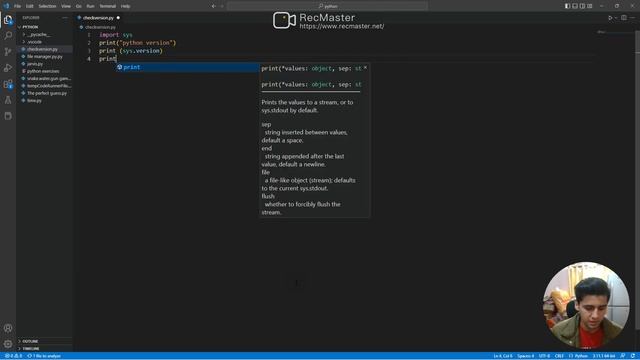Click the Python 3.11 interpreter version status item
This screenshot has height=360, width=640.
click(604, 356)
